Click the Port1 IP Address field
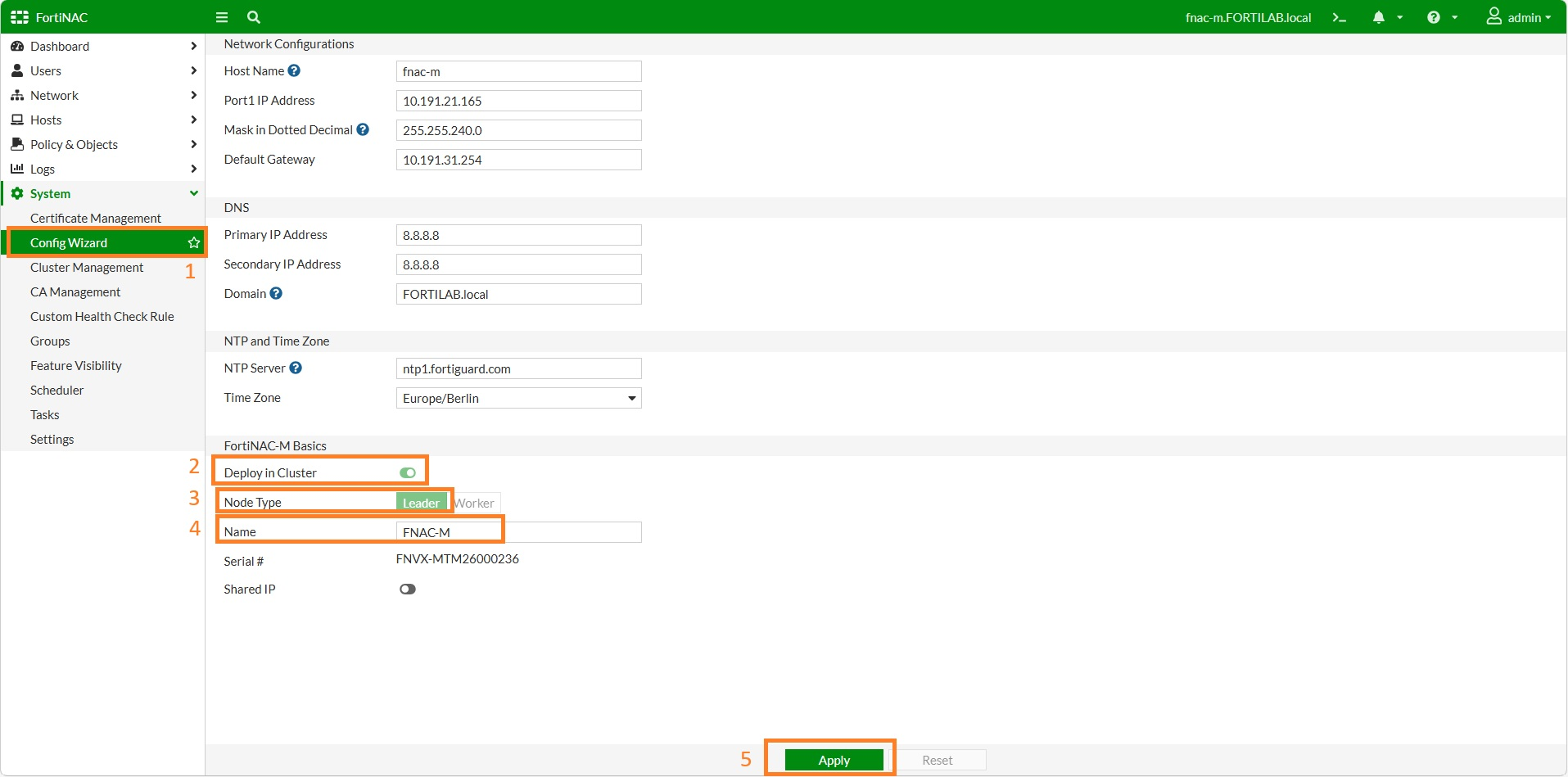The width and height of the screenshot is (1568, 777). (518, 101)
